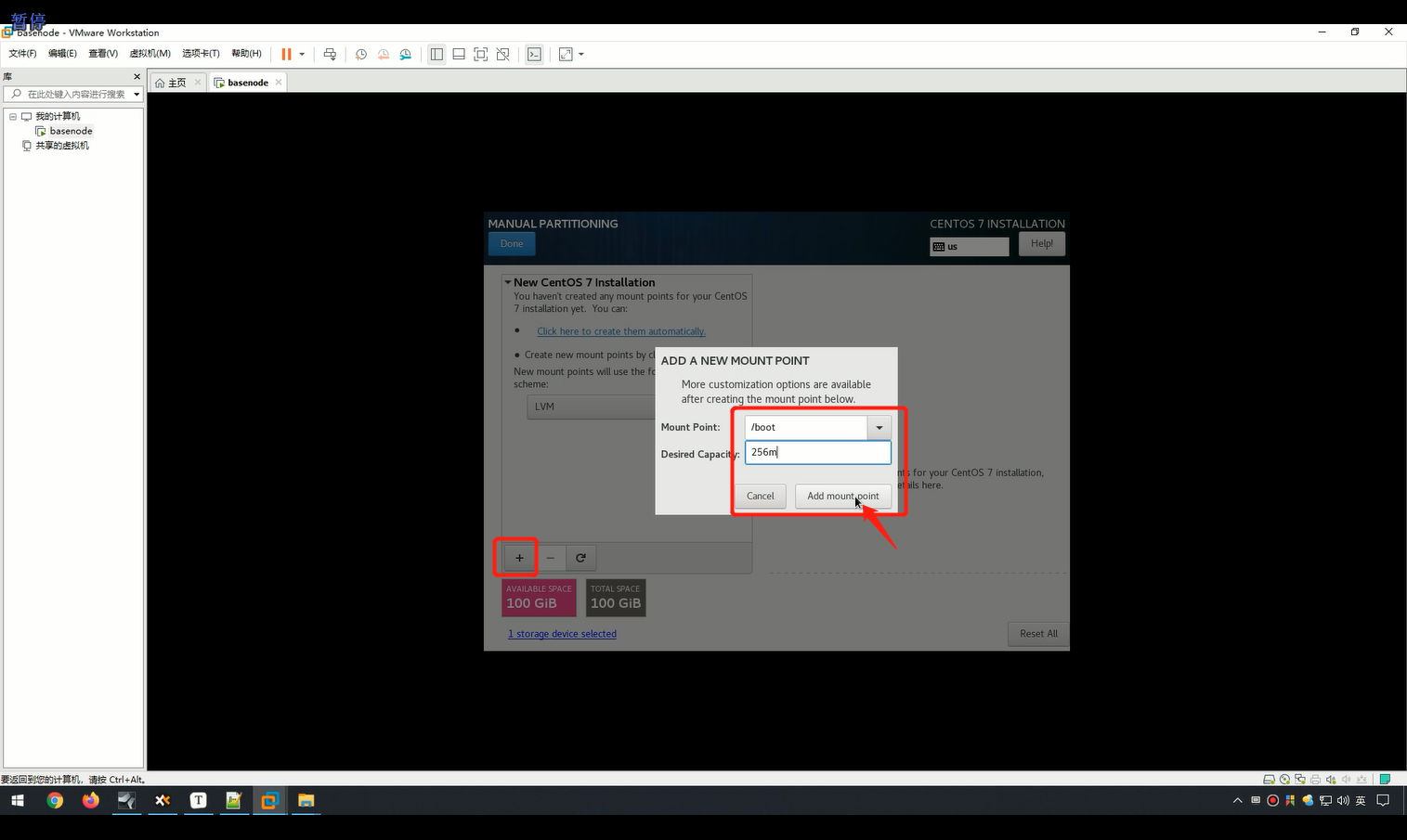This screenshot has height=840, width=1407.
Task: Open Typora T icon in taskbar
Action: [x=198, y=800]
